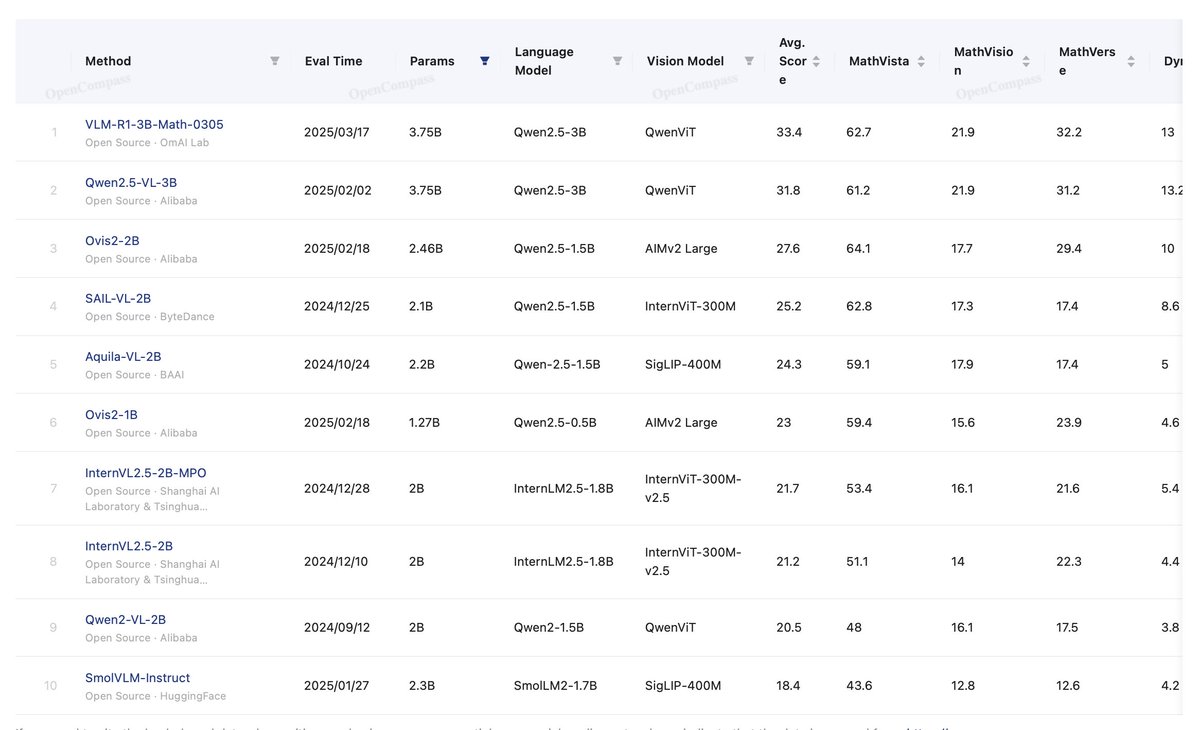Image resolution: width=1200 pixels, height=730 pixels.
Task: Click SigLIP-400M in Aquila-VL-2B row
Action: tap(684, 365)
